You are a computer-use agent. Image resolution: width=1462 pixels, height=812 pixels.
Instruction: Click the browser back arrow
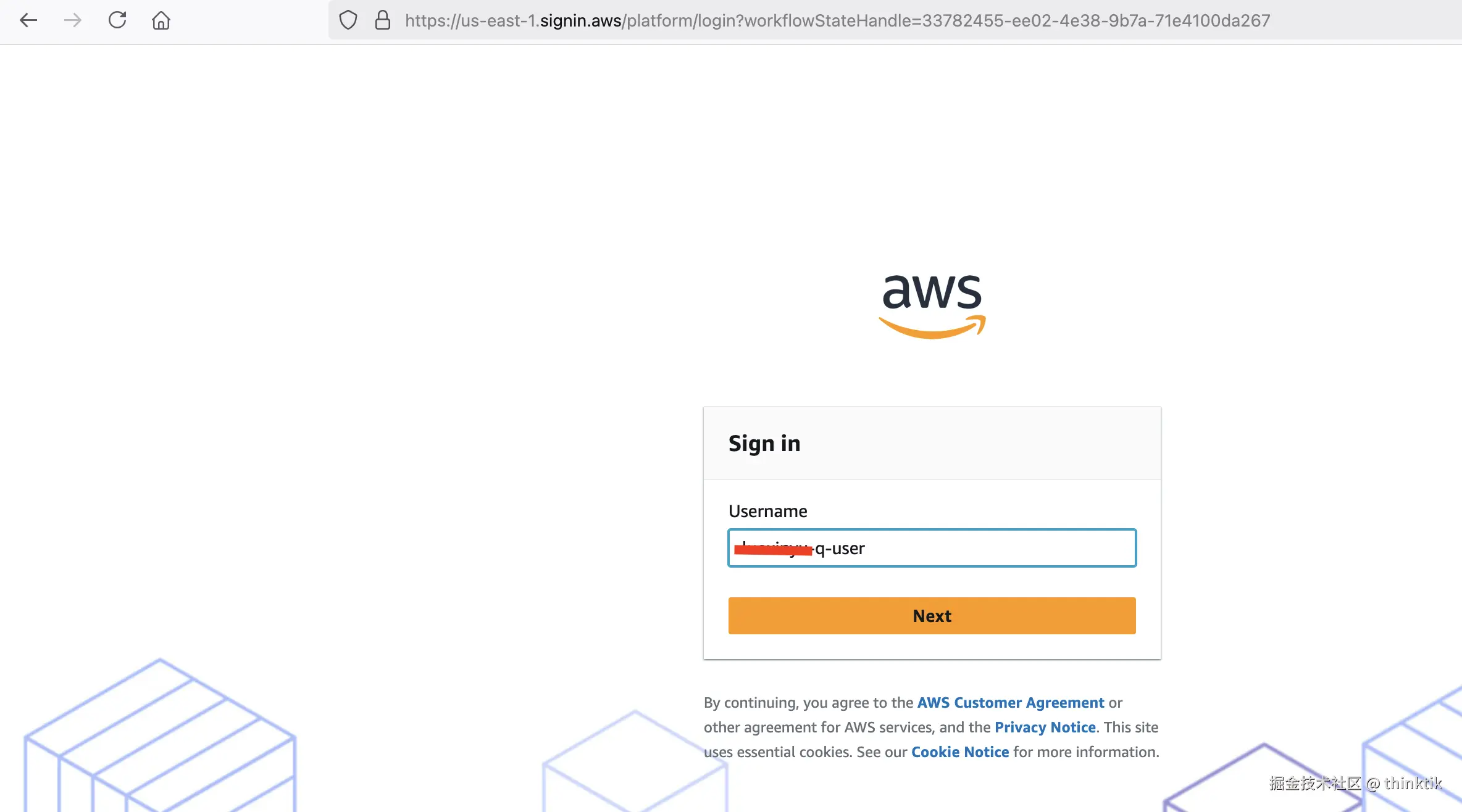28,20
